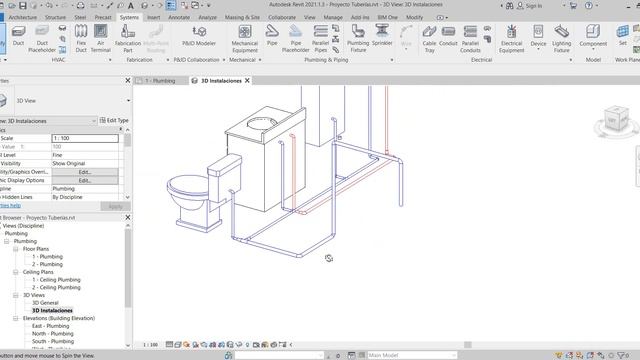Open the P&ID Modeler tool
The image size is (640, 360).
click(199, 36)
